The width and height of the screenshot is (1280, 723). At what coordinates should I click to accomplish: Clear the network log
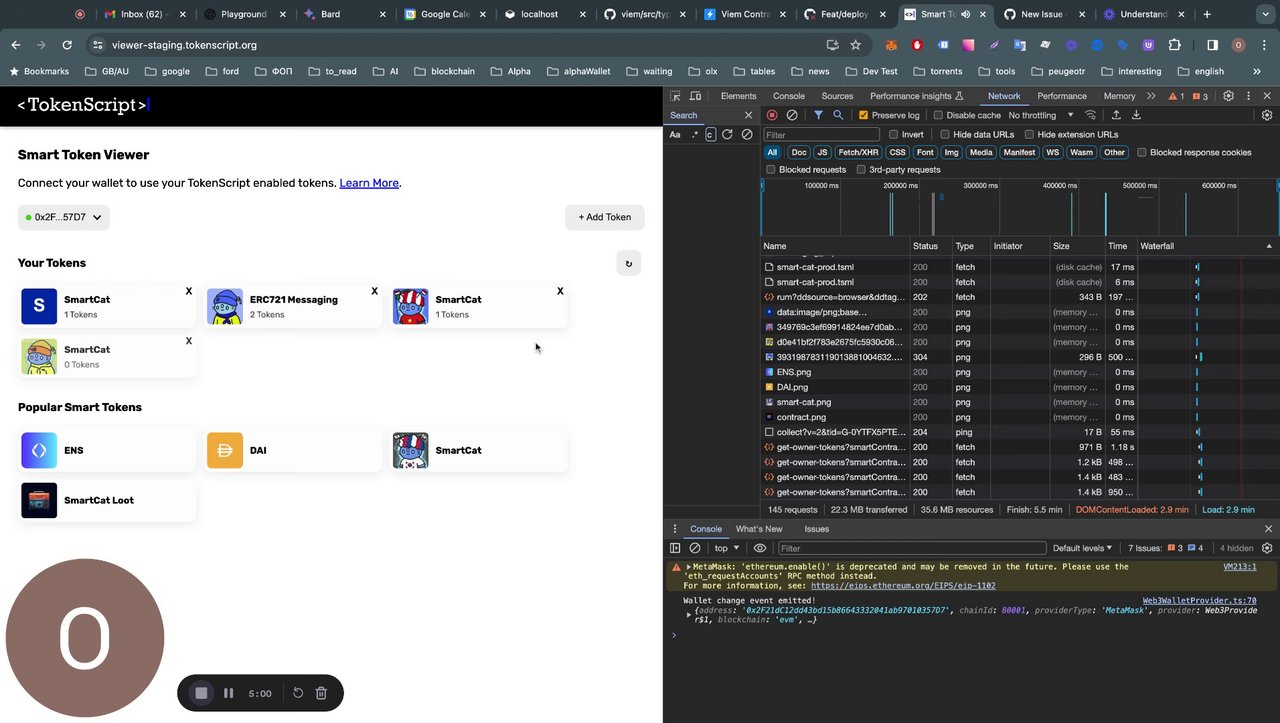coord(792,115)
